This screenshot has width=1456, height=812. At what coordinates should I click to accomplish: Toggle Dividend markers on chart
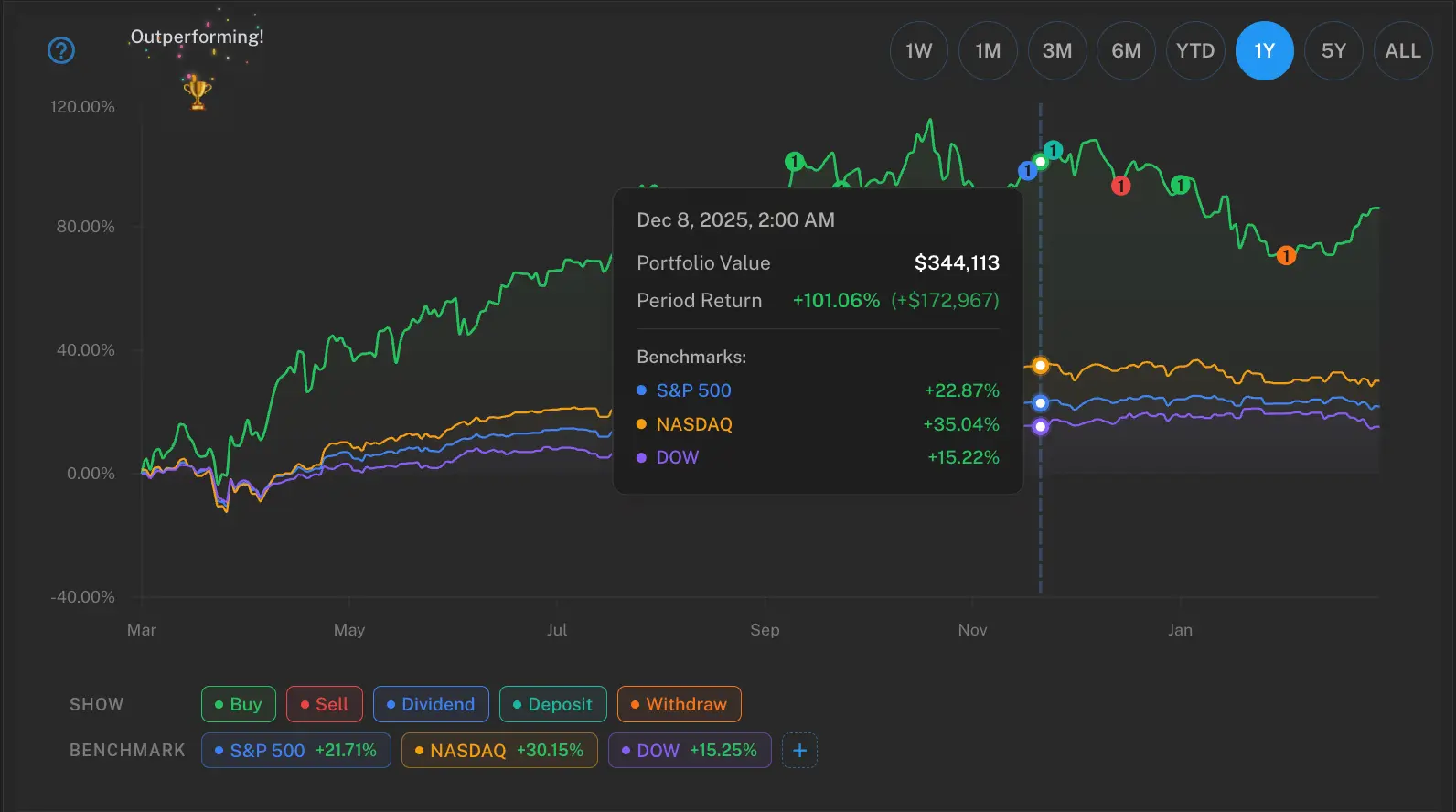point(431,704)
